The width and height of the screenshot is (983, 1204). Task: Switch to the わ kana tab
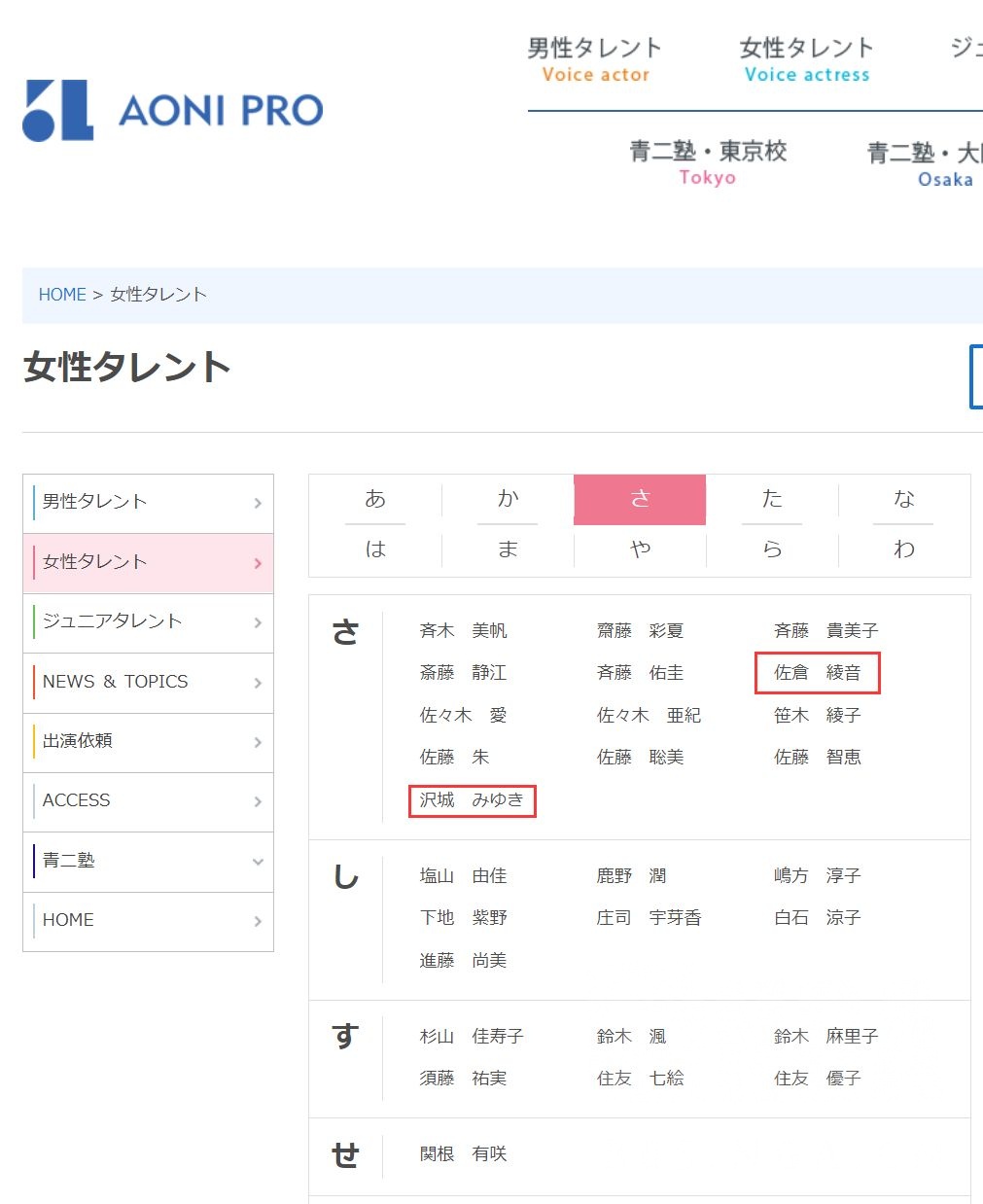903,549
